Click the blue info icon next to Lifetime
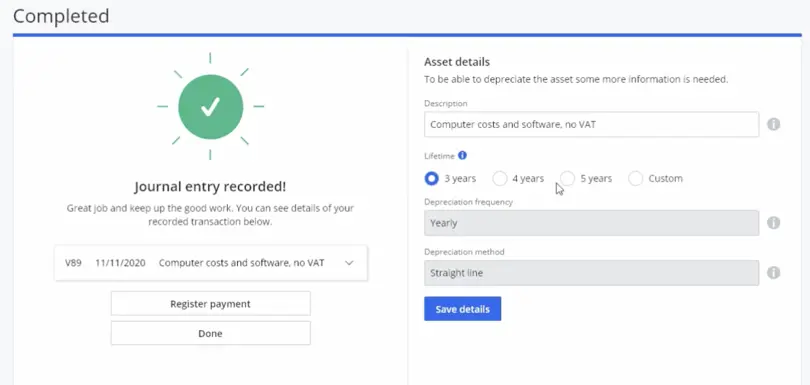810x385 pixels. pos(462,155)
